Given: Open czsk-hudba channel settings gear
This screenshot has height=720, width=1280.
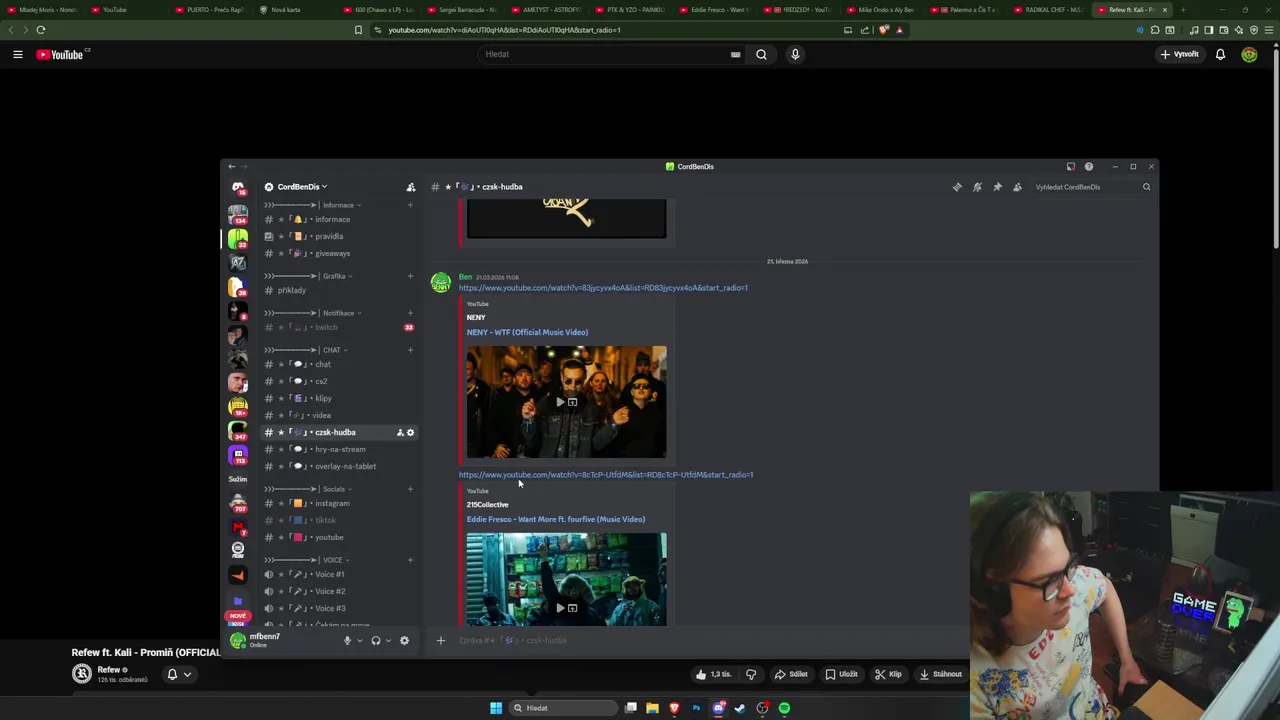Looking at the screenshot, I should (410, 432).
